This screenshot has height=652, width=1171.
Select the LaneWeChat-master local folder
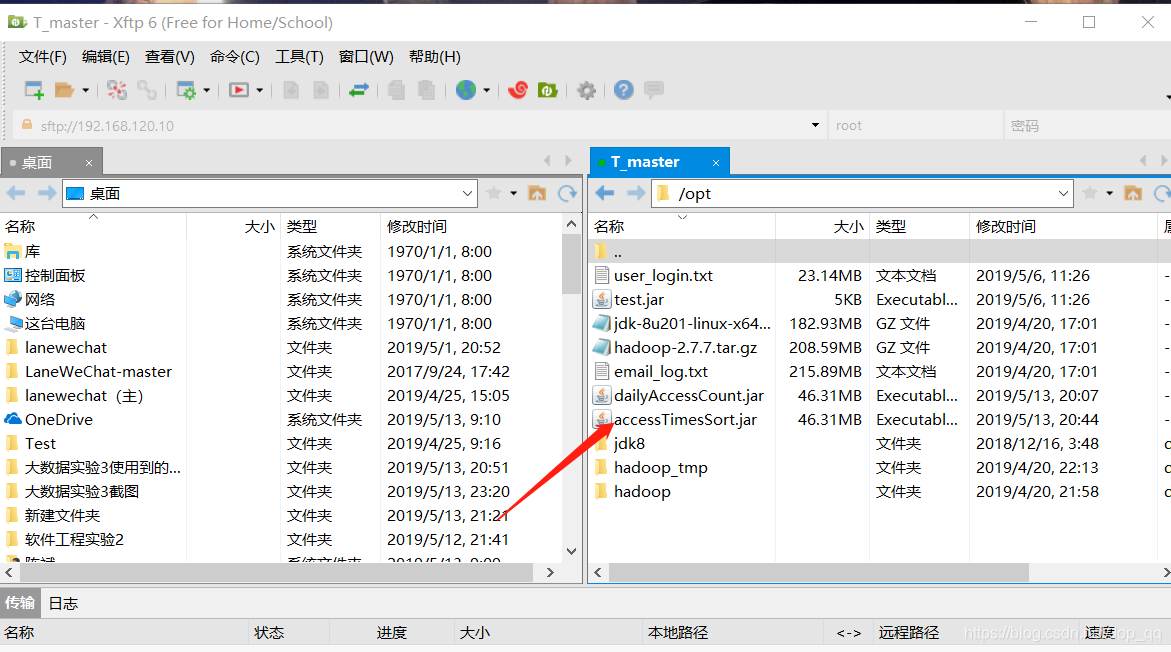pos(98,372)
